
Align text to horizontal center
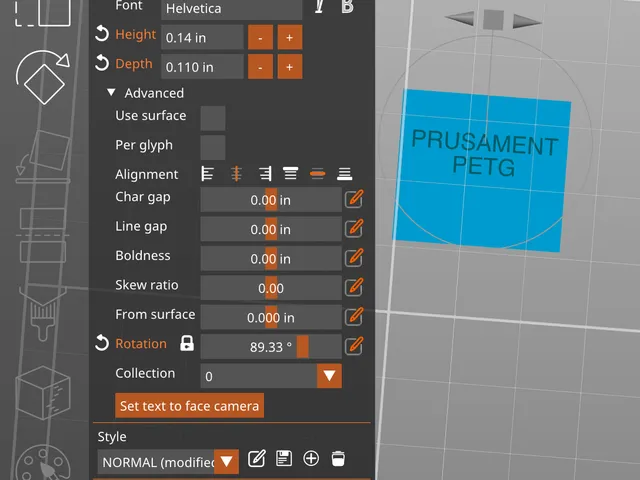click(x=236, y=174)
